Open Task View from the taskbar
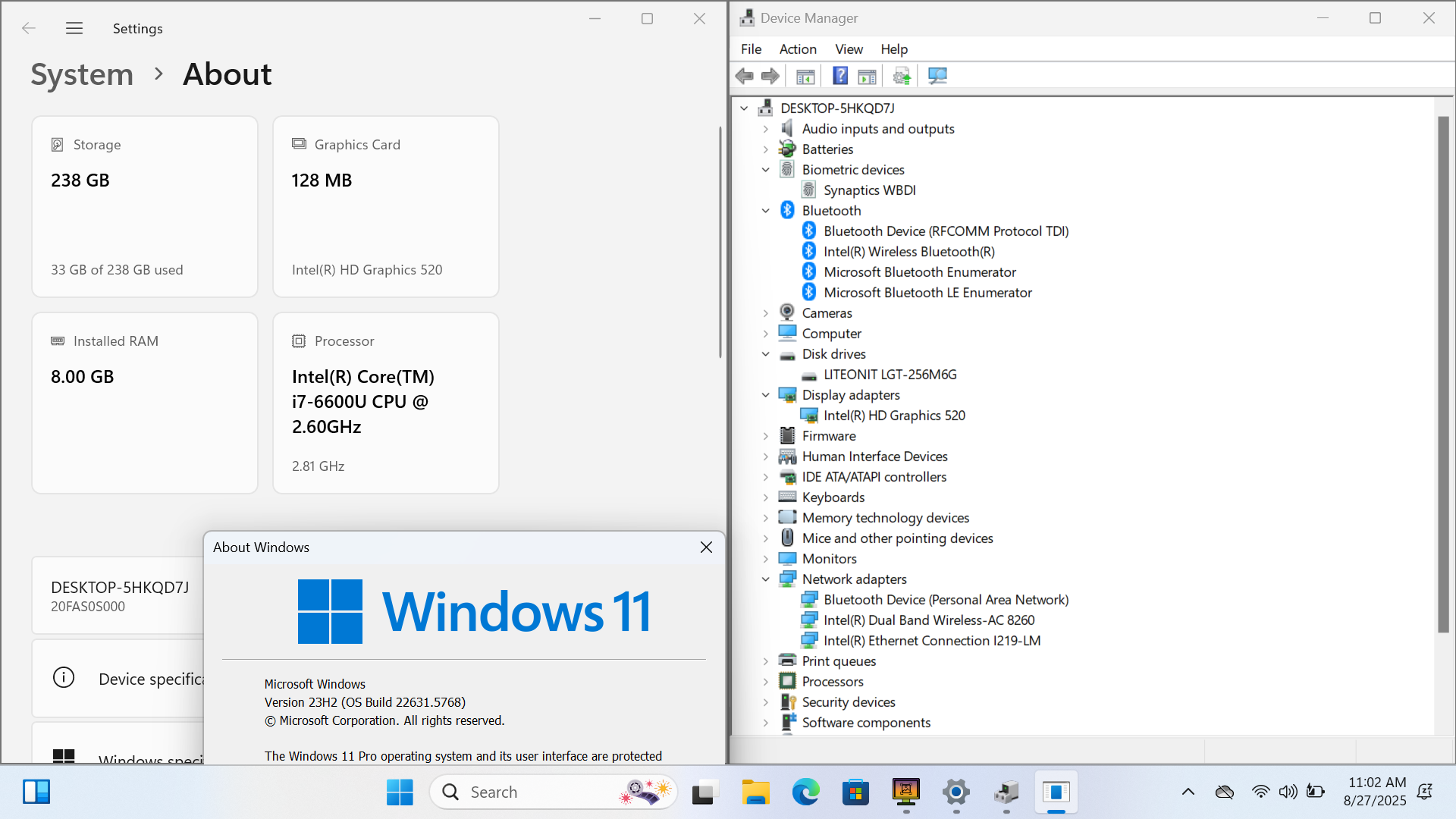This screenshot has width=1456, height=819. (704, 792)
